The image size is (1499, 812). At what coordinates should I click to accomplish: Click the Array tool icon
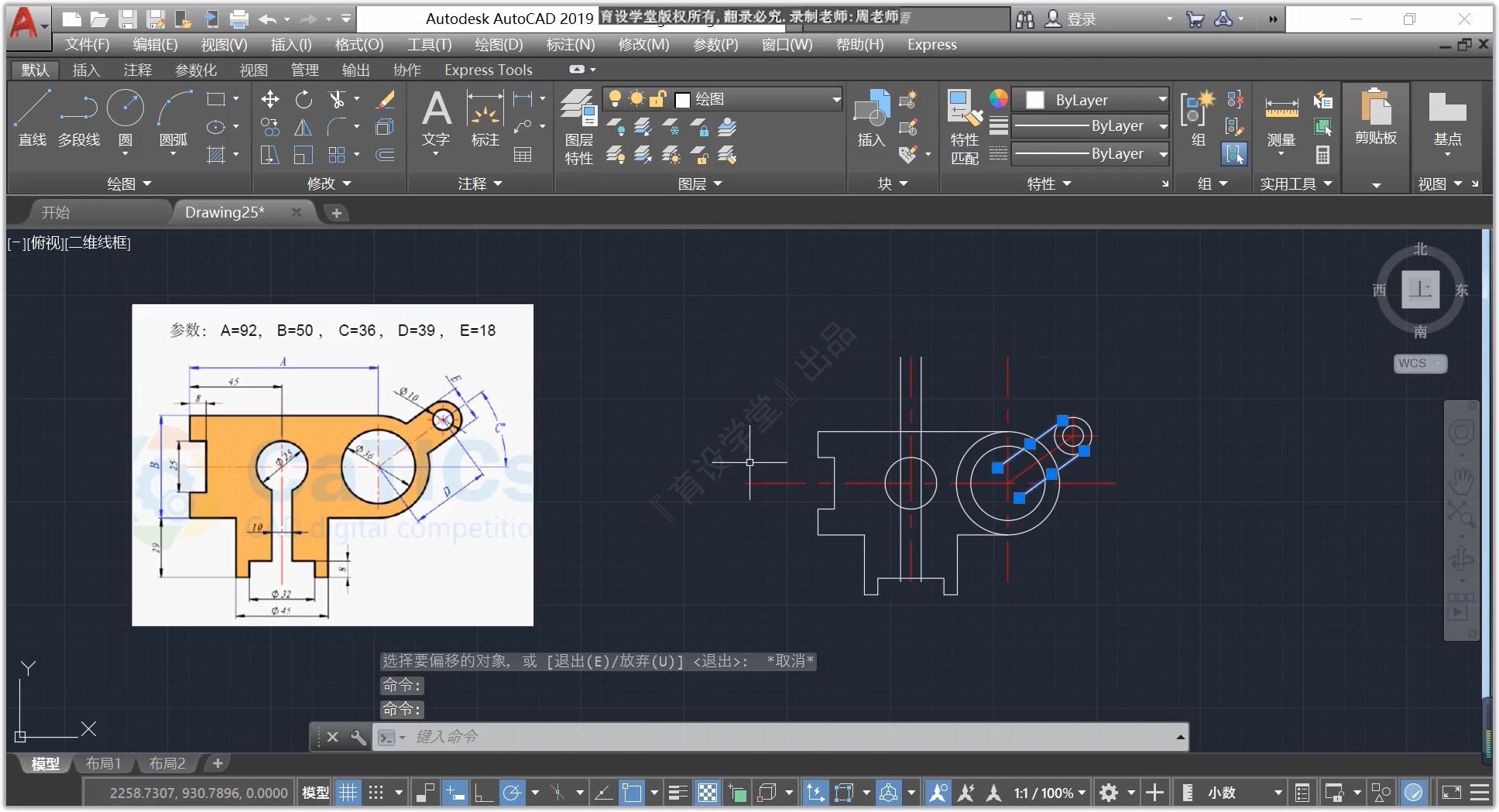(x=337, y=155)
